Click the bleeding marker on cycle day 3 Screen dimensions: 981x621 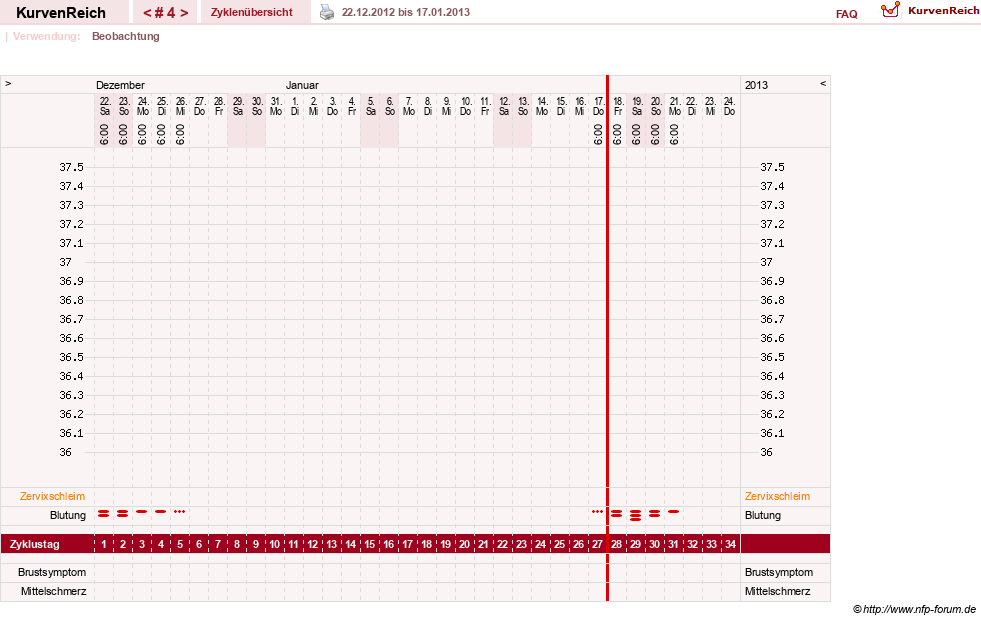coord(142,512)
